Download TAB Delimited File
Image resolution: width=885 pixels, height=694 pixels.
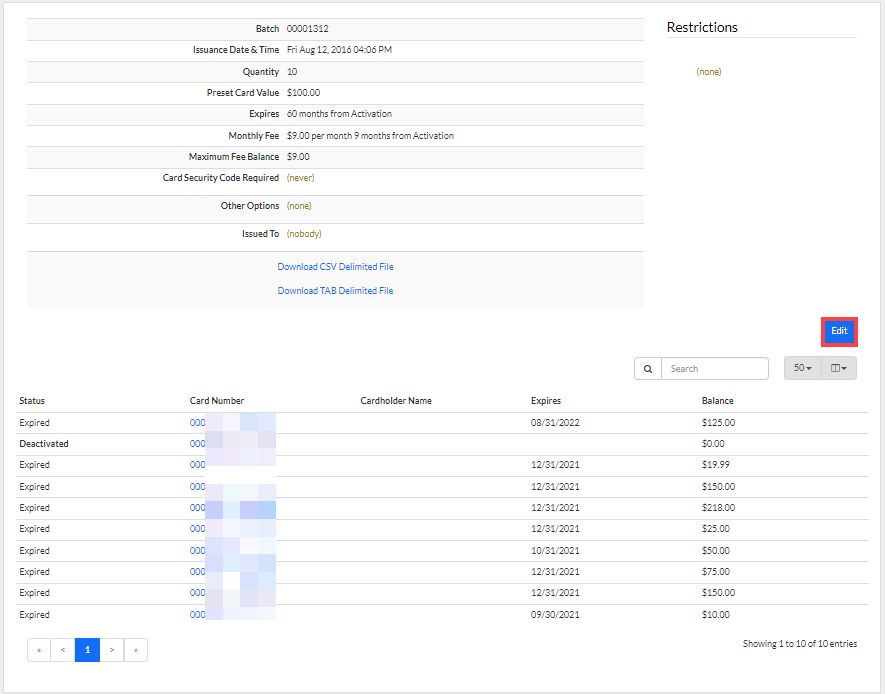pos(335,291)
